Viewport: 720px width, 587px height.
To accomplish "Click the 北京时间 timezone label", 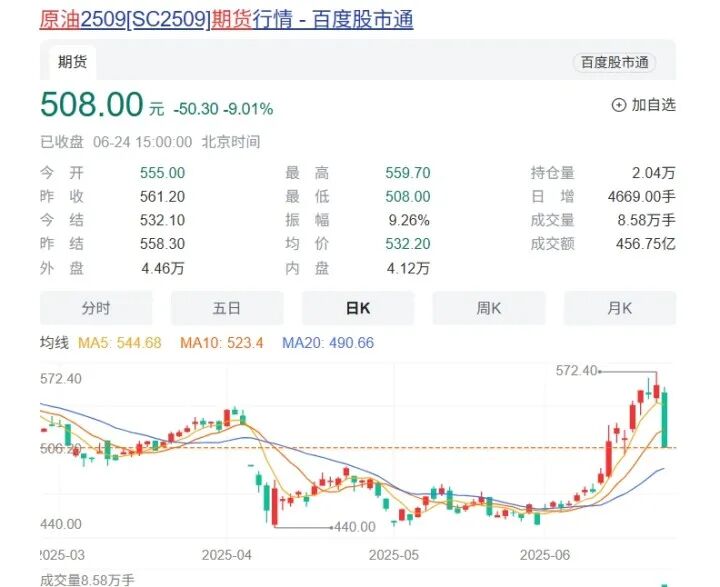I will [x=231, y=142].
